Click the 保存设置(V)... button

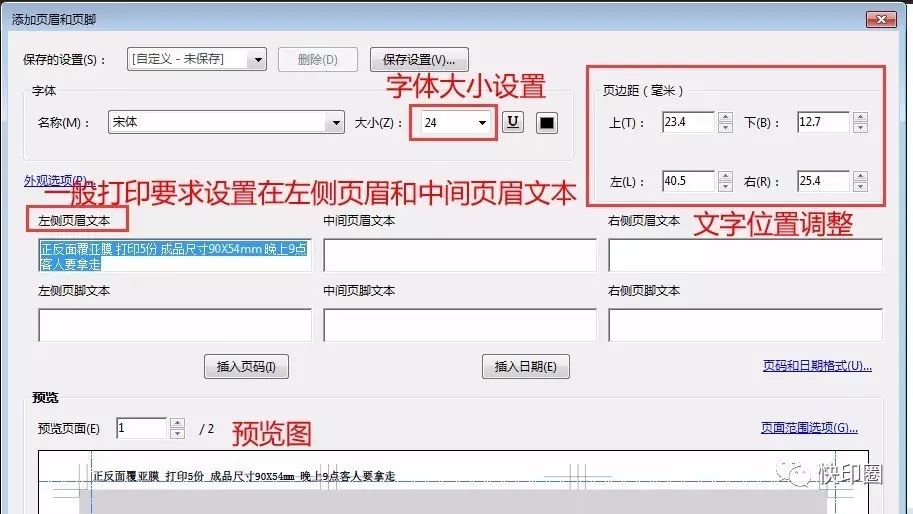point(419,59)
